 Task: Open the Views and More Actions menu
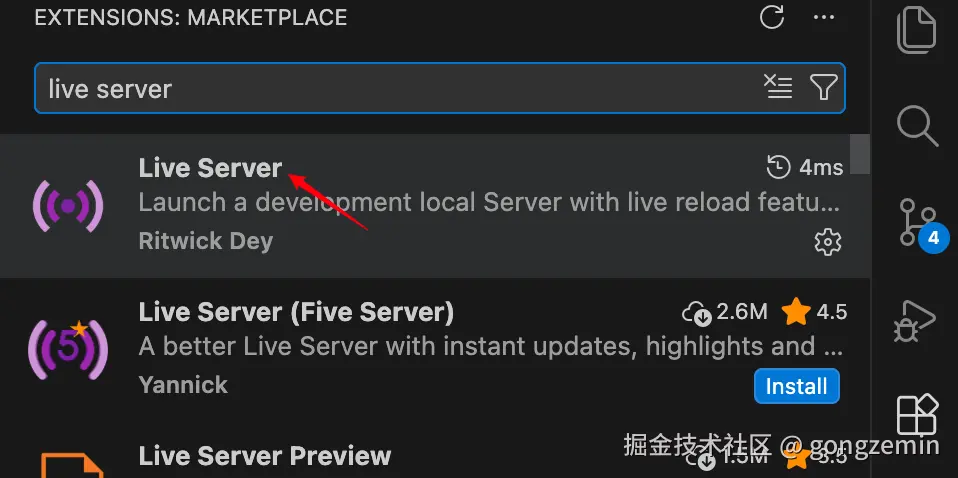[x=824, y=17]
